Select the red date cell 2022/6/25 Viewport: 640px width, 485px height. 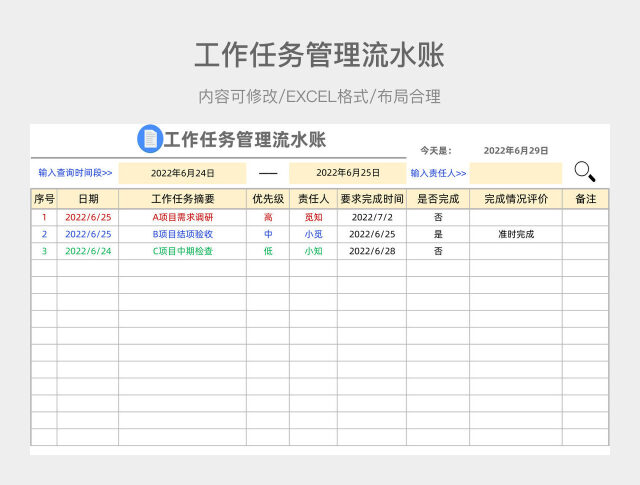click(x=88, y=217)
